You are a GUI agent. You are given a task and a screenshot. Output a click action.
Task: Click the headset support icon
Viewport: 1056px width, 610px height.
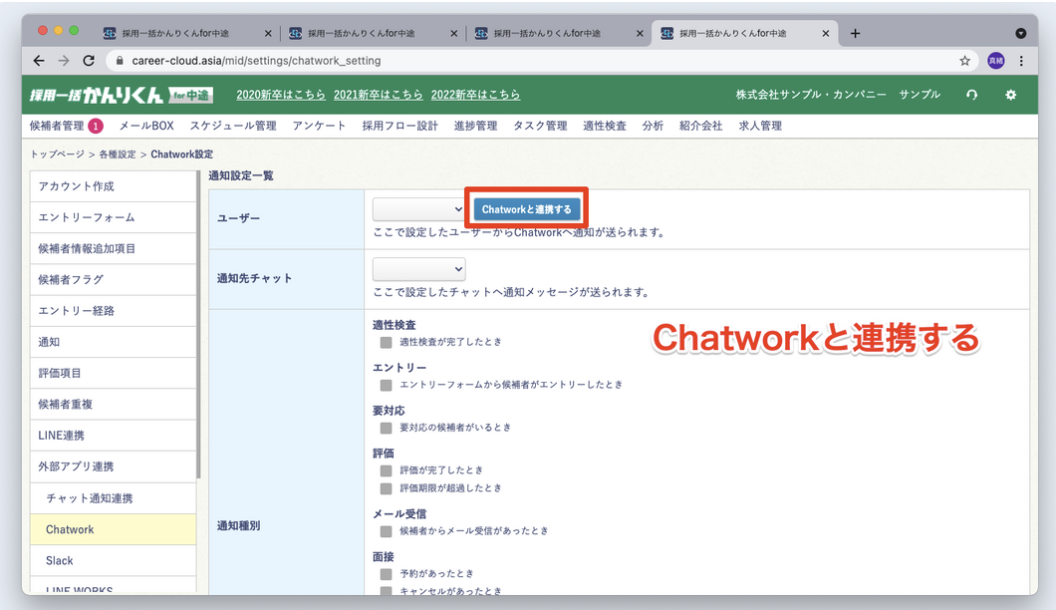pyautogui.click(x=971, y=95)
